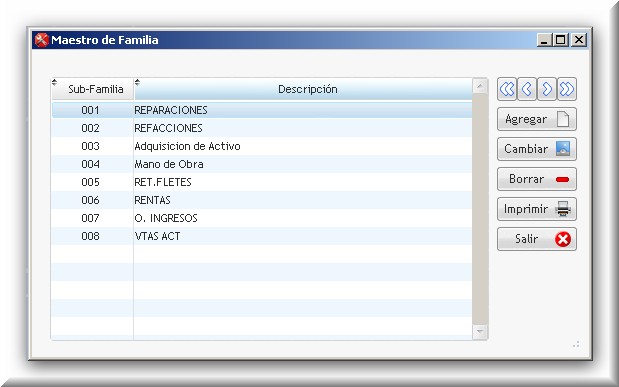Click the Imprimir button

tap(537, 209)
